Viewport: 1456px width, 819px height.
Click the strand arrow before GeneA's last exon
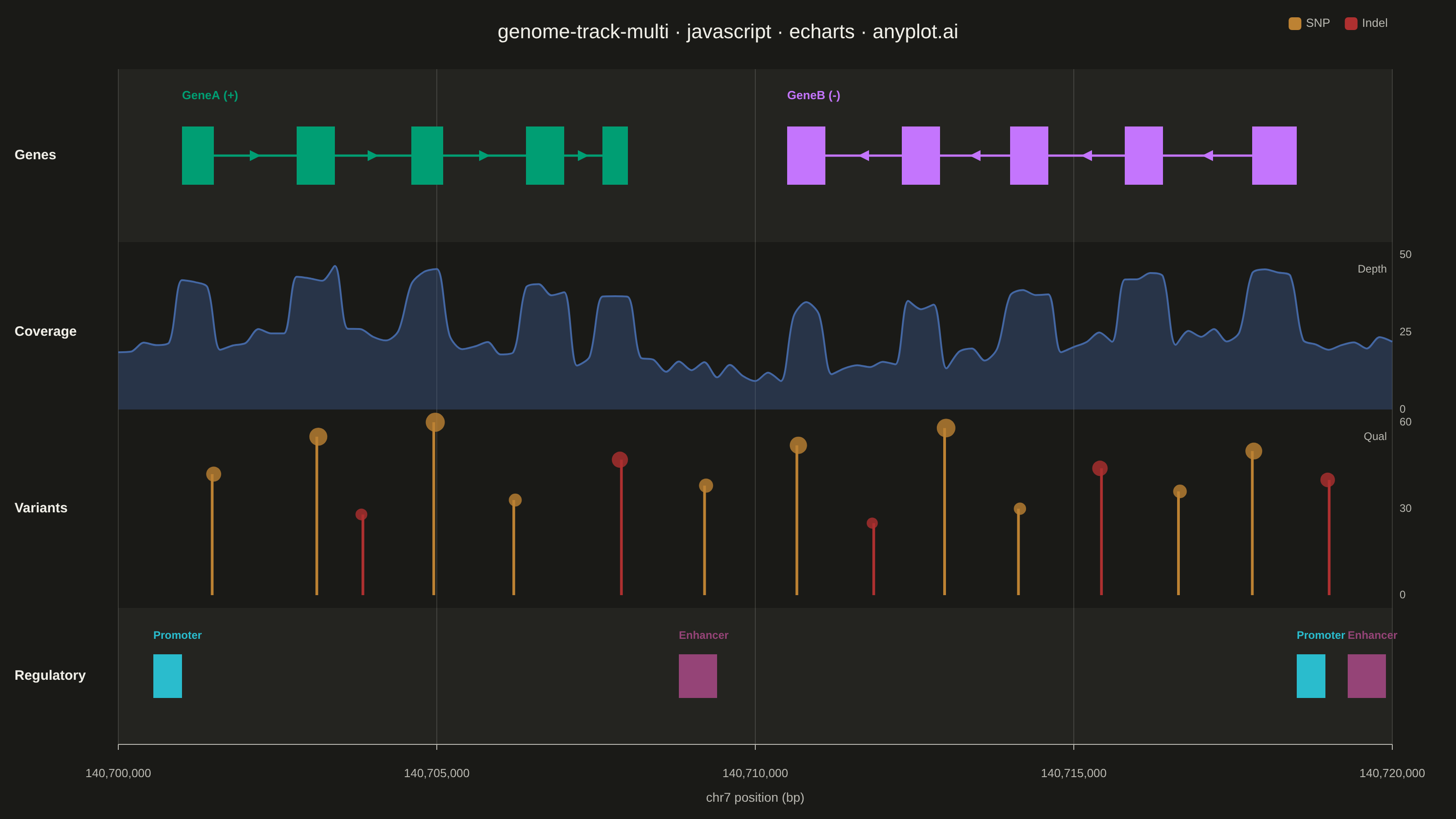coord(583,156)
